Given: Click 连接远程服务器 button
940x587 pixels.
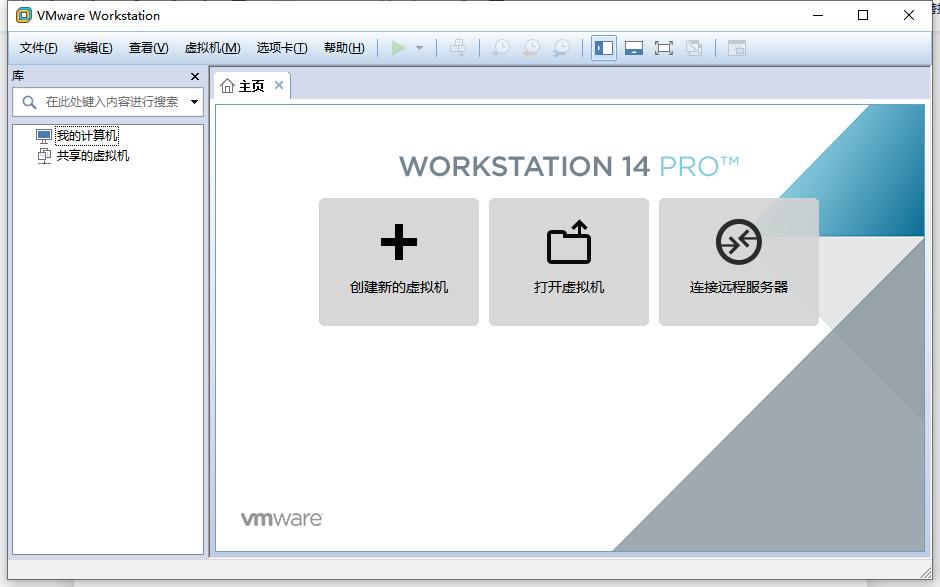Looking at the screenshot, I should pos(738,261).
